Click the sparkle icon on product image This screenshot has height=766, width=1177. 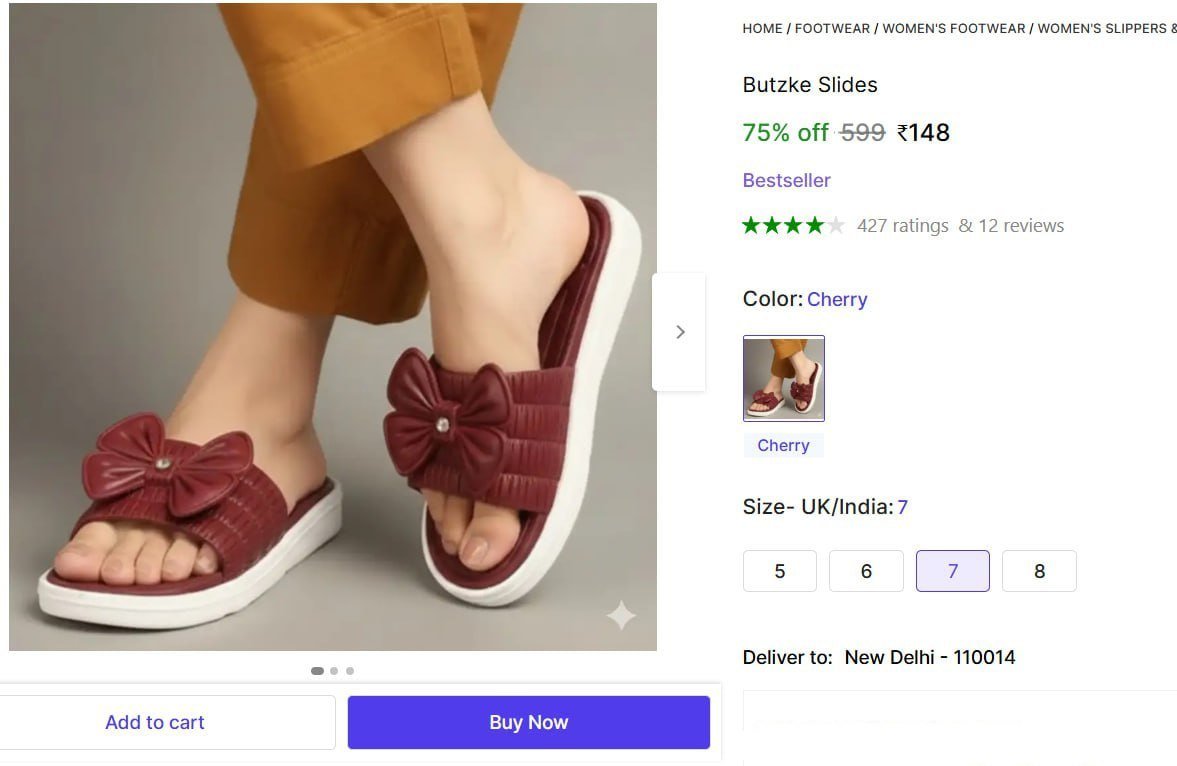pos(621,615)
